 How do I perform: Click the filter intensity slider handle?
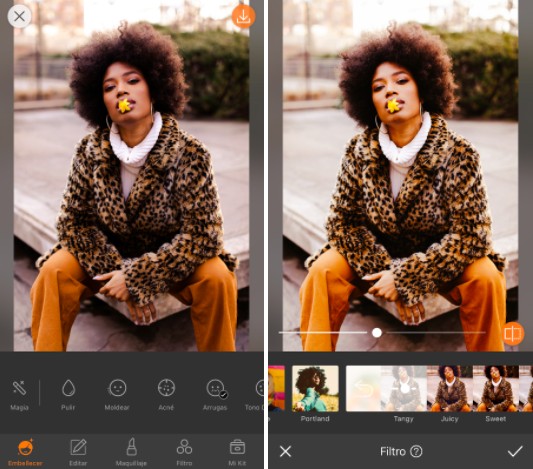pos(377,333)
